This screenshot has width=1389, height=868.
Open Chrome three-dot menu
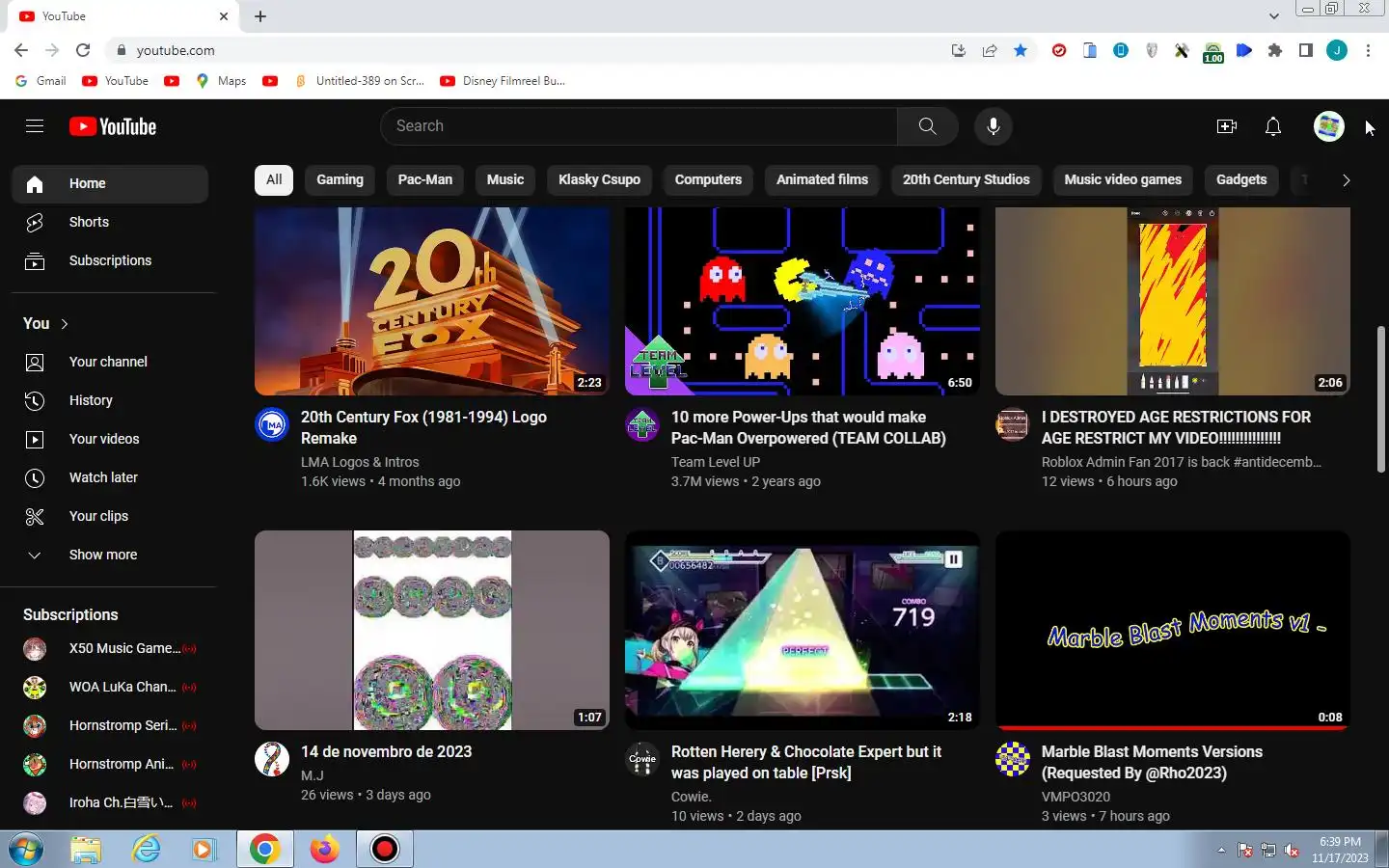(1368, 50)
